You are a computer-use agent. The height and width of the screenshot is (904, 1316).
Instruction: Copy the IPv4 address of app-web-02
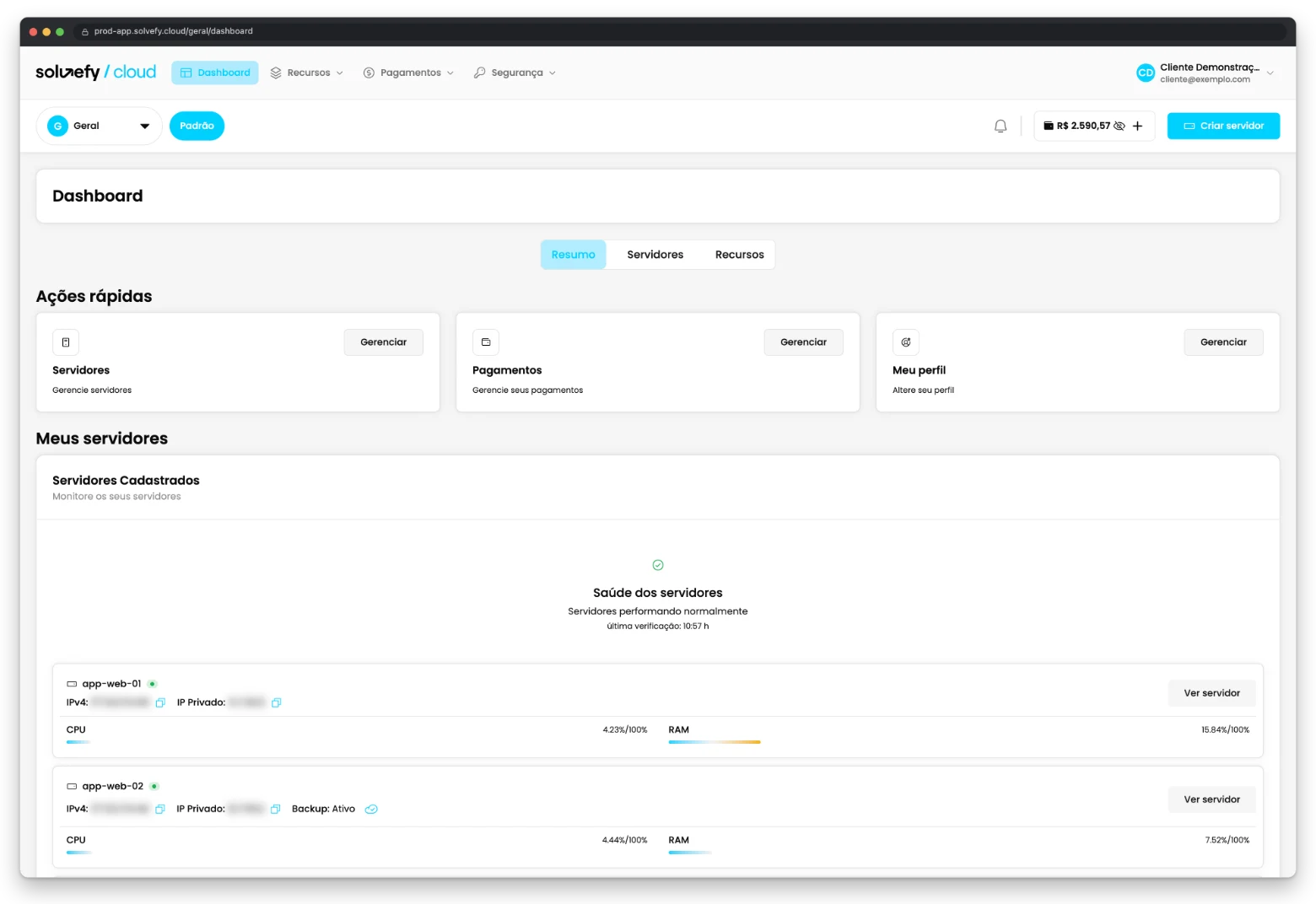(159, 810)
